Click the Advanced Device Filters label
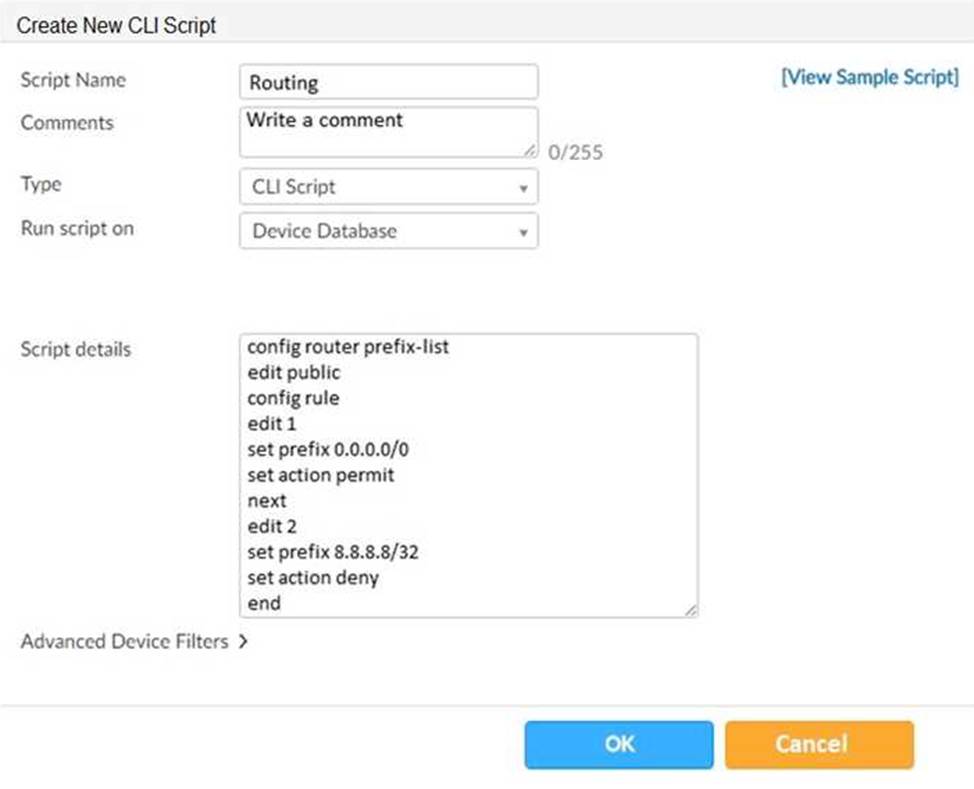The width and height of the screenshot is (974, 789). point(125,641)
